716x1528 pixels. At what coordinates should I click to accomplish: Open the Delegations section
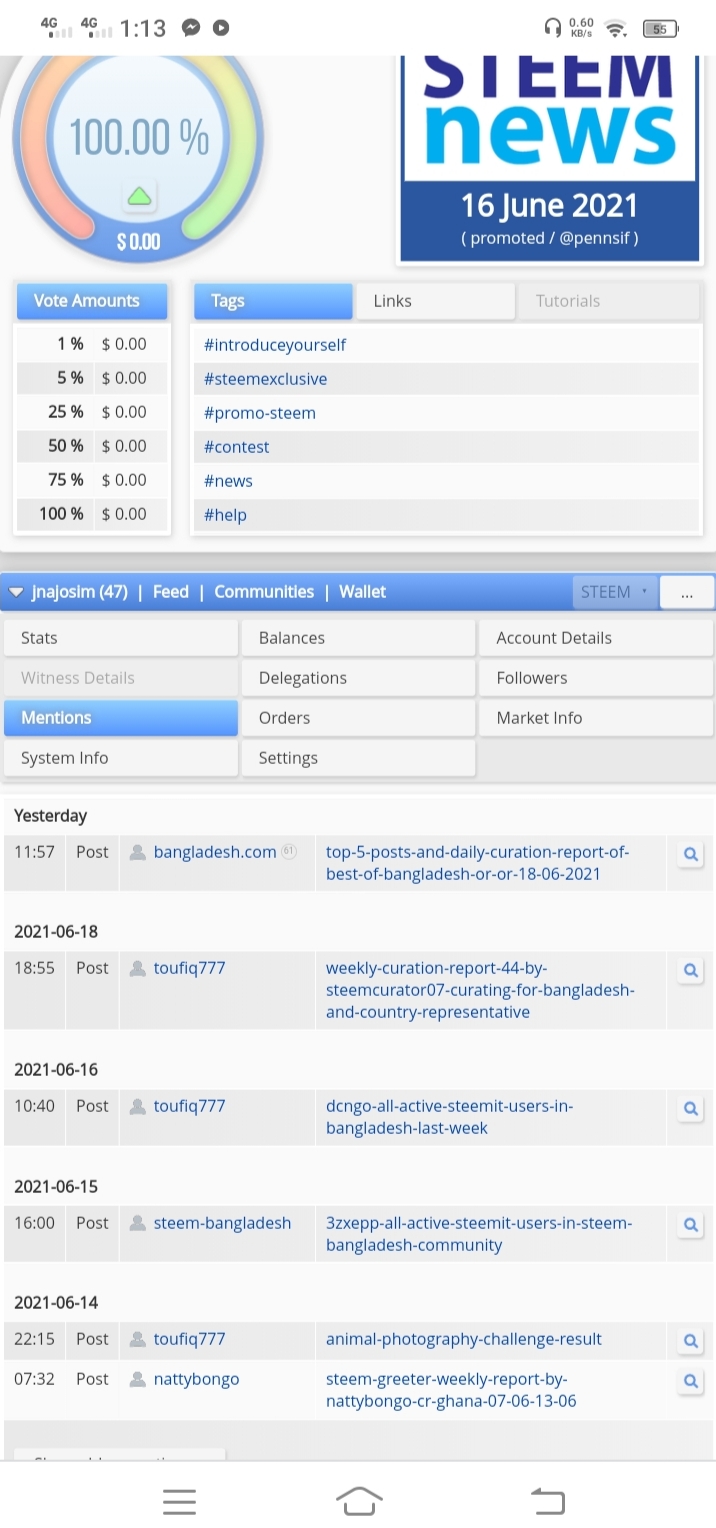tap(358, 678)
